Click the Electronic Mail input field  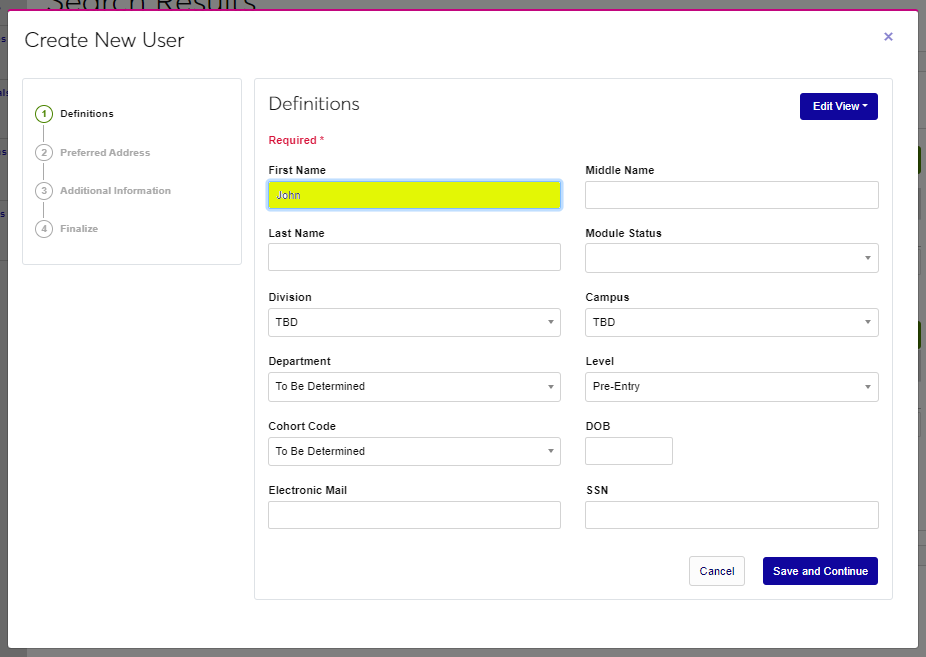click(414, 515)
